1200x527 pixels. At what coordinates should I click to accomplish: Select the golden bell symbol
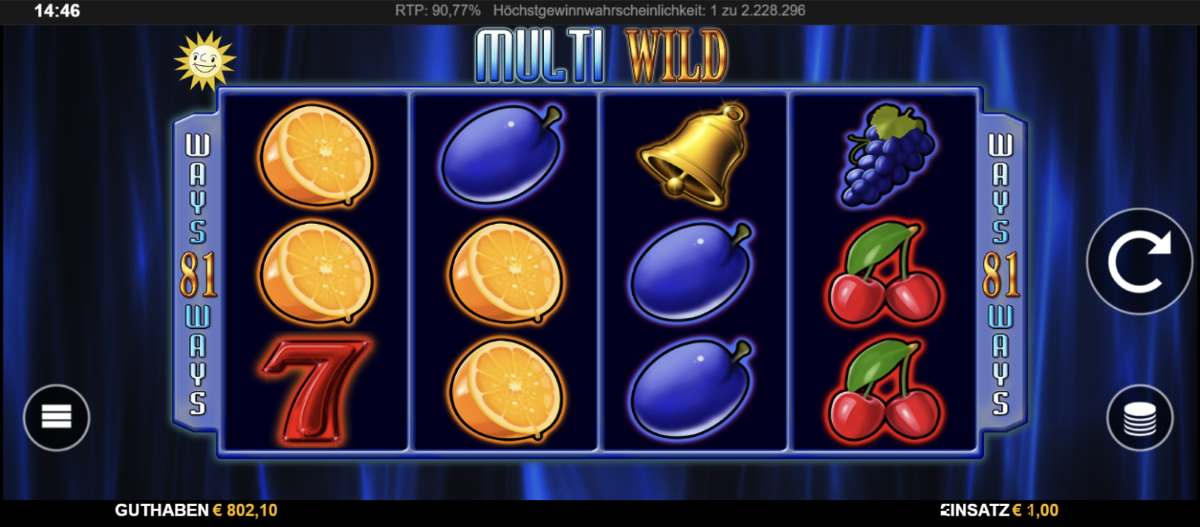pyautogui.click(x=695, y=154)
